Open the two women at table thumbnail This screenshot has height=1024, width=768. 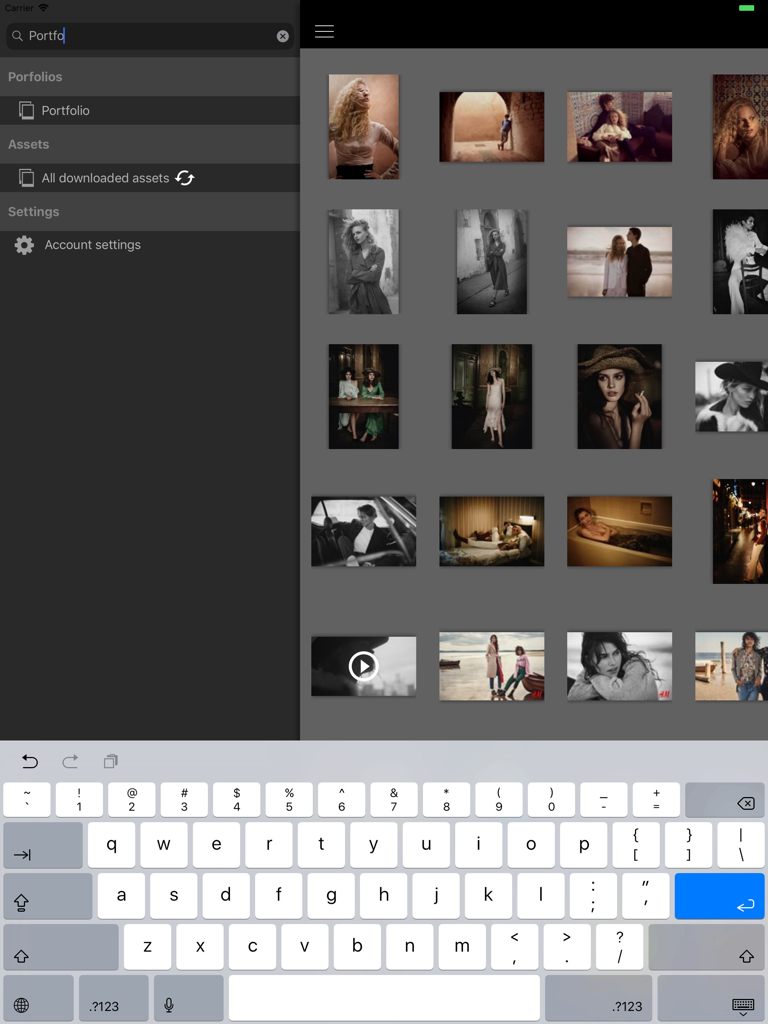[364, 396]
